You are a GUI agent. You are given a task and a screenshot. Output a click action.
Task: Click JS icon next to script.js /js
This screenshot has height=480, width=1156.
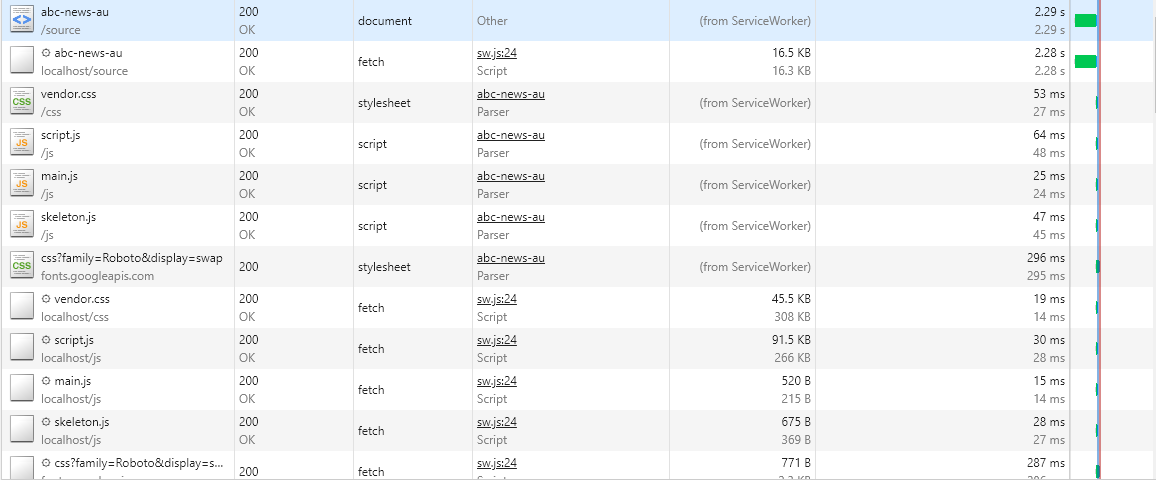pyautogui.click(x=21, y=142)
